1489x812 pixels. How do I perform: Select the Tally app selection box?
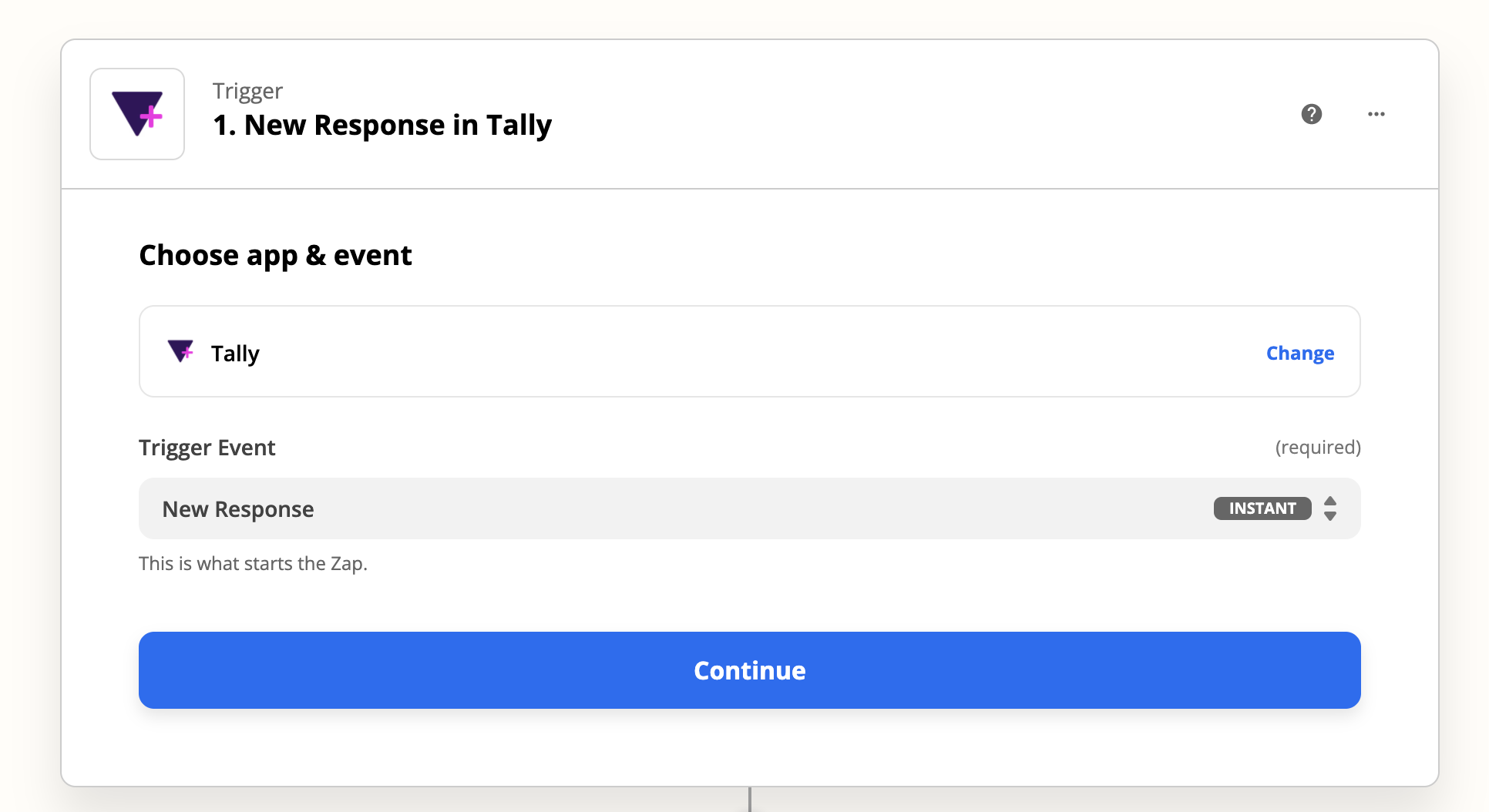[x=749, y=351]
